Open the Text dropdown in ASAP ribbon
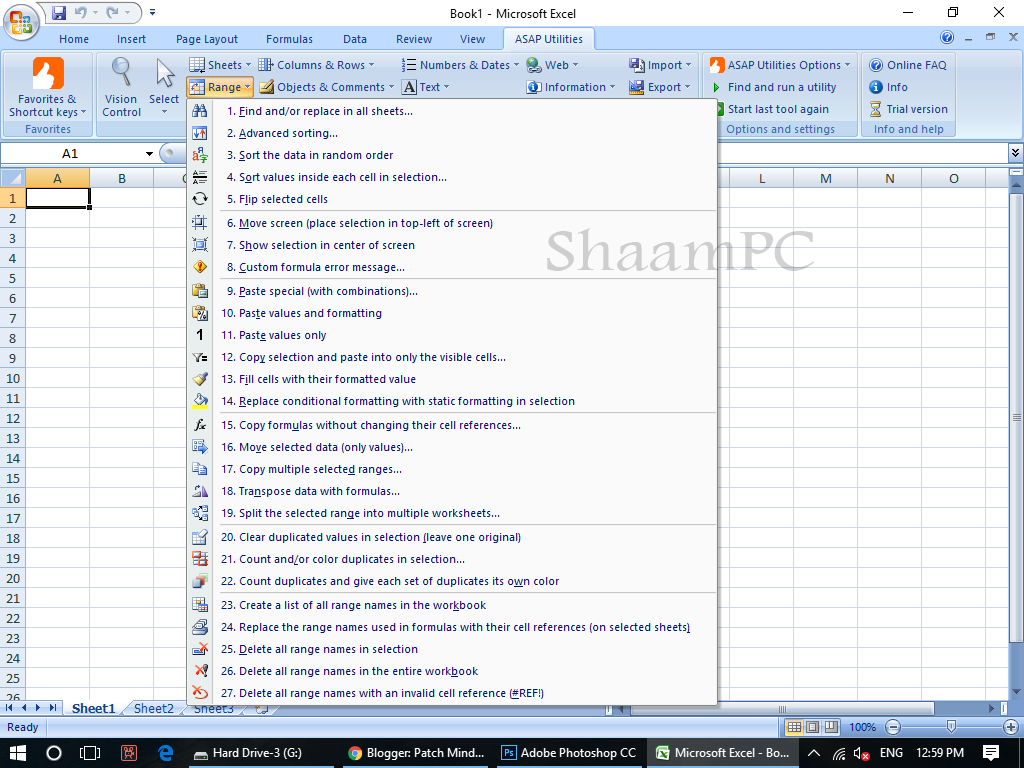Viewport: 1024px width, 768px height. point(426,87)
